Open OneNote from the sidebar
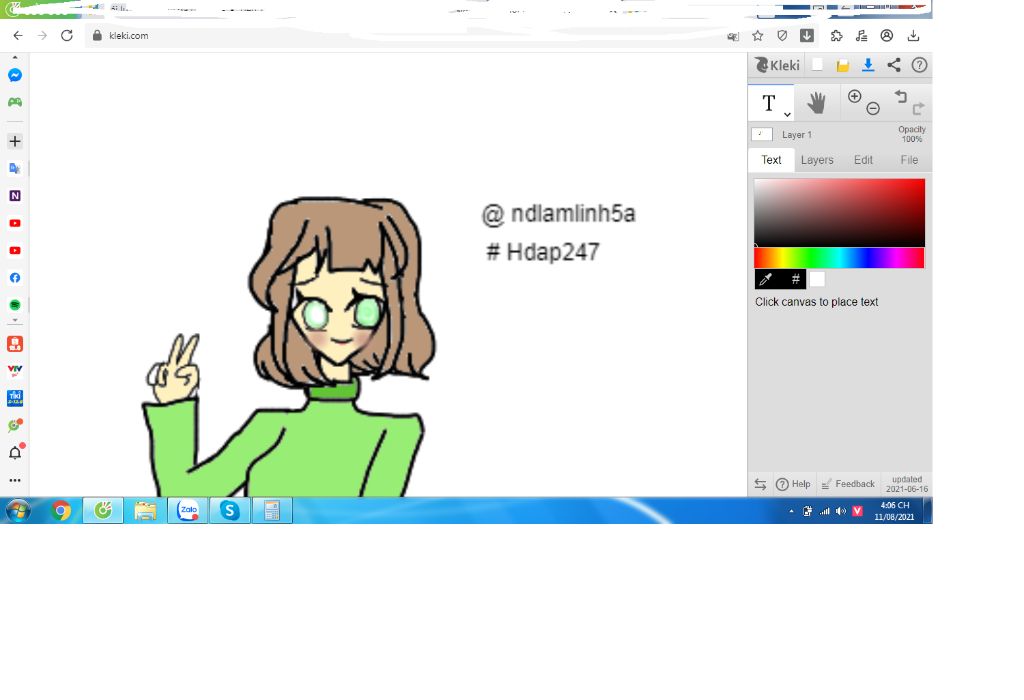Viewport: 1024px width, 700px height. (15, 196)
